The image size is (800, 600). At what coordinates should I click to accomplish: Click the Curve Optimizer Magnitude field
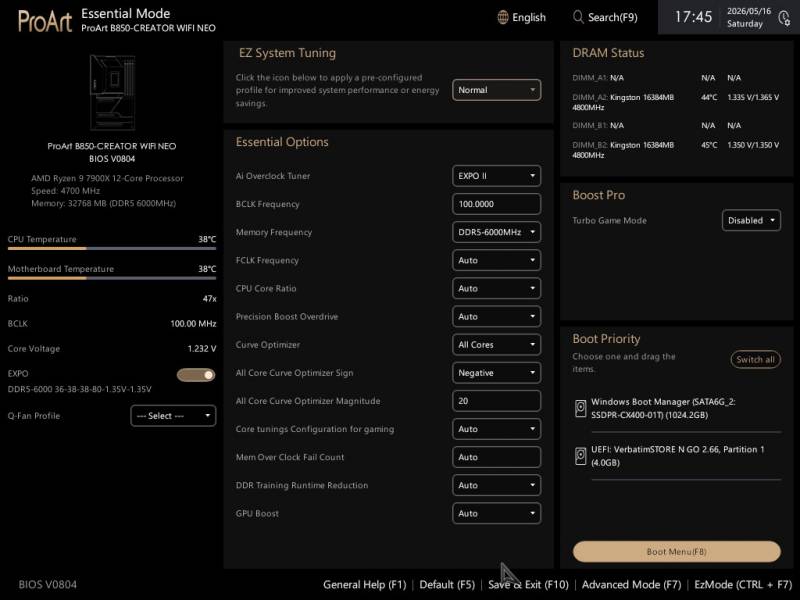[x=496, y=401]
